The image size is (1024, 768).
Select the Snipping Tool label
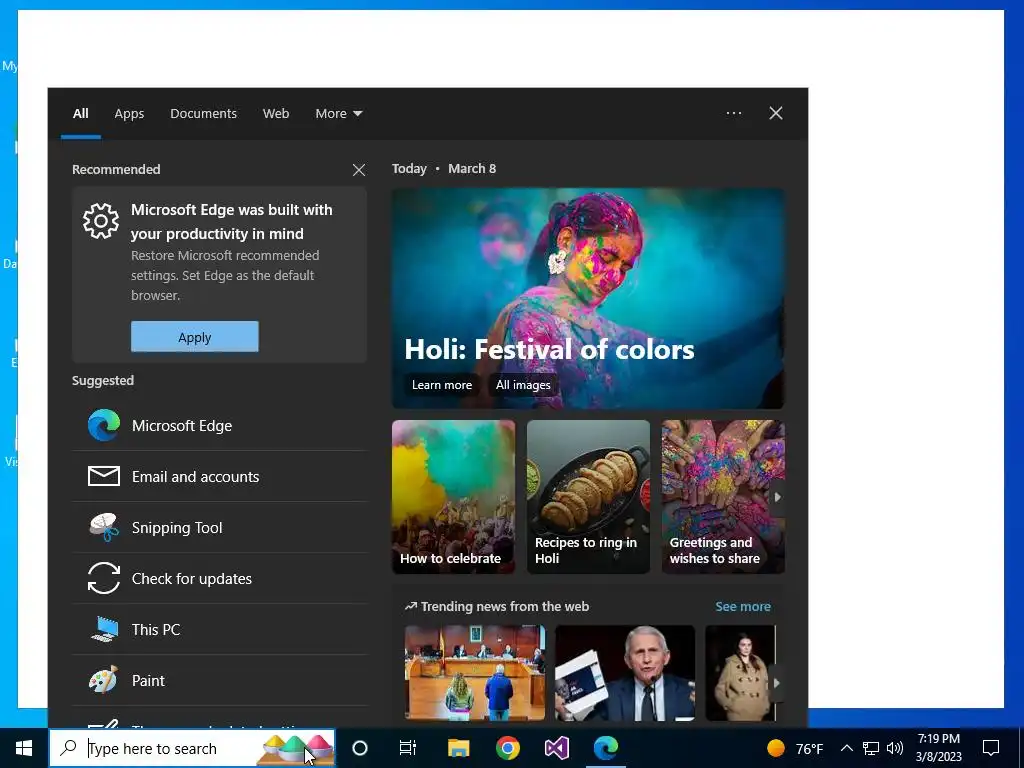tap(177, 528)
